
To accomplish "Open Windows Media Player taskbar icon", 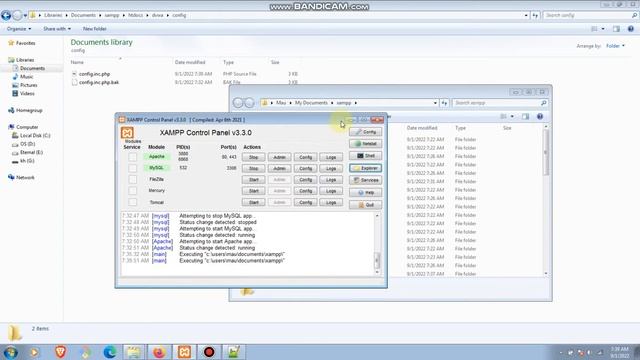I will pos(35,351).
